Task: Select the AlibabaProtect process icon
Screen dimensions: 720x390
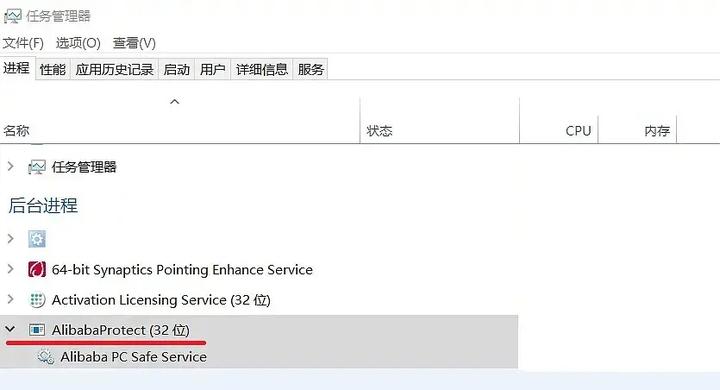Action: 37,330
